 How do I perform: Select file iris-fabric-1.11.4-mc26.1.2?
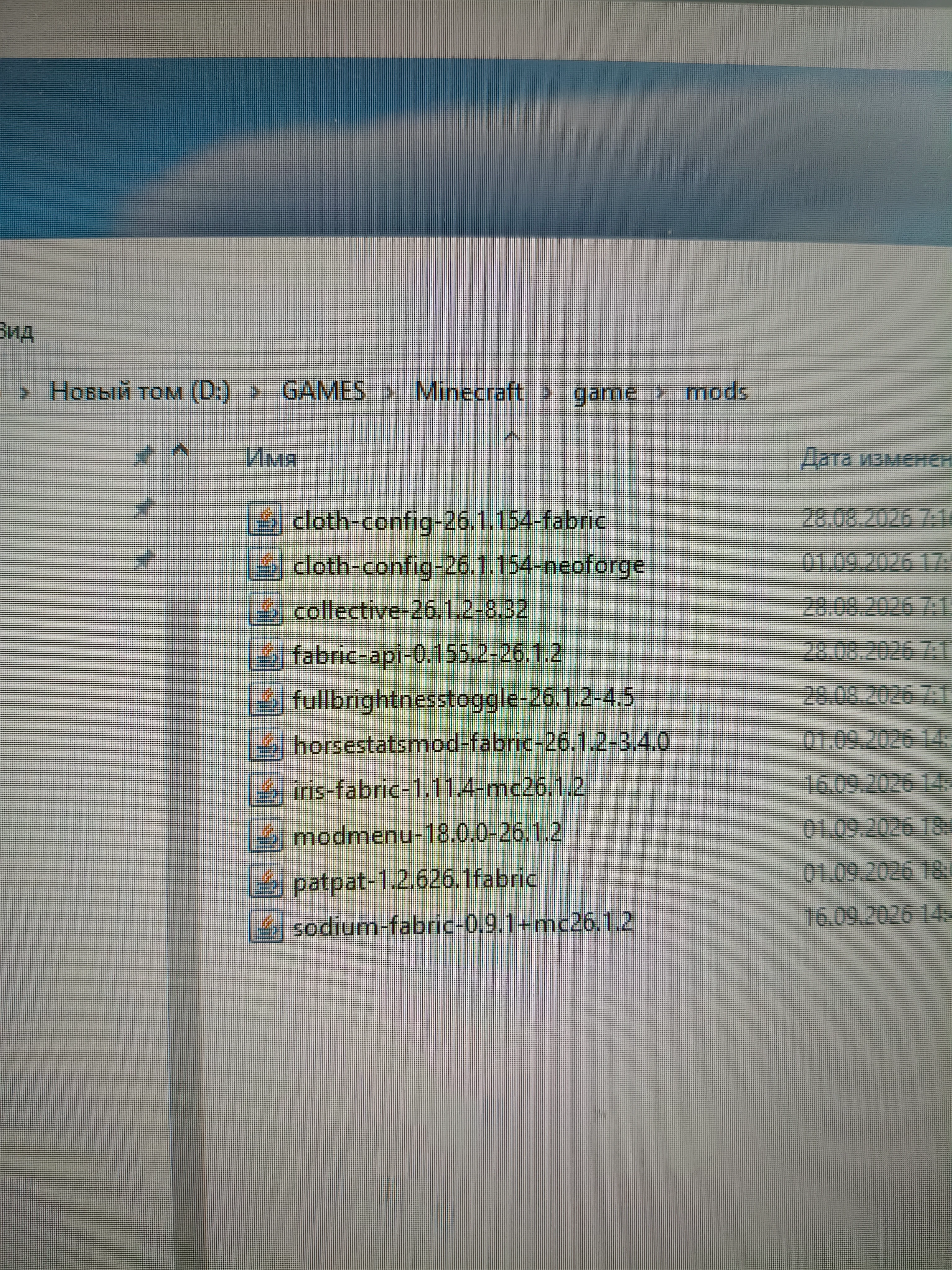point(439,788)
